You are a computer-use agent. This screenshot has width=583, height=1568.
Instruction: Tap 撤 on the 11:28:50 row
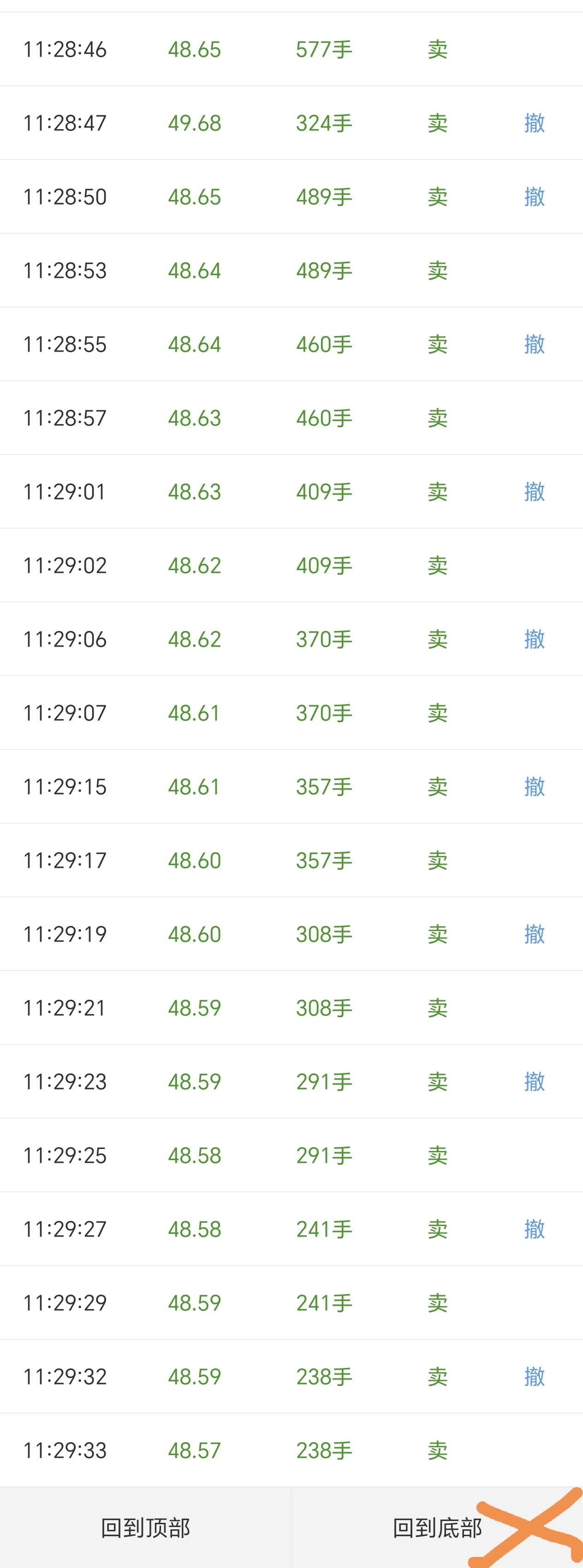pyautogui.click(x=534, y=197)
